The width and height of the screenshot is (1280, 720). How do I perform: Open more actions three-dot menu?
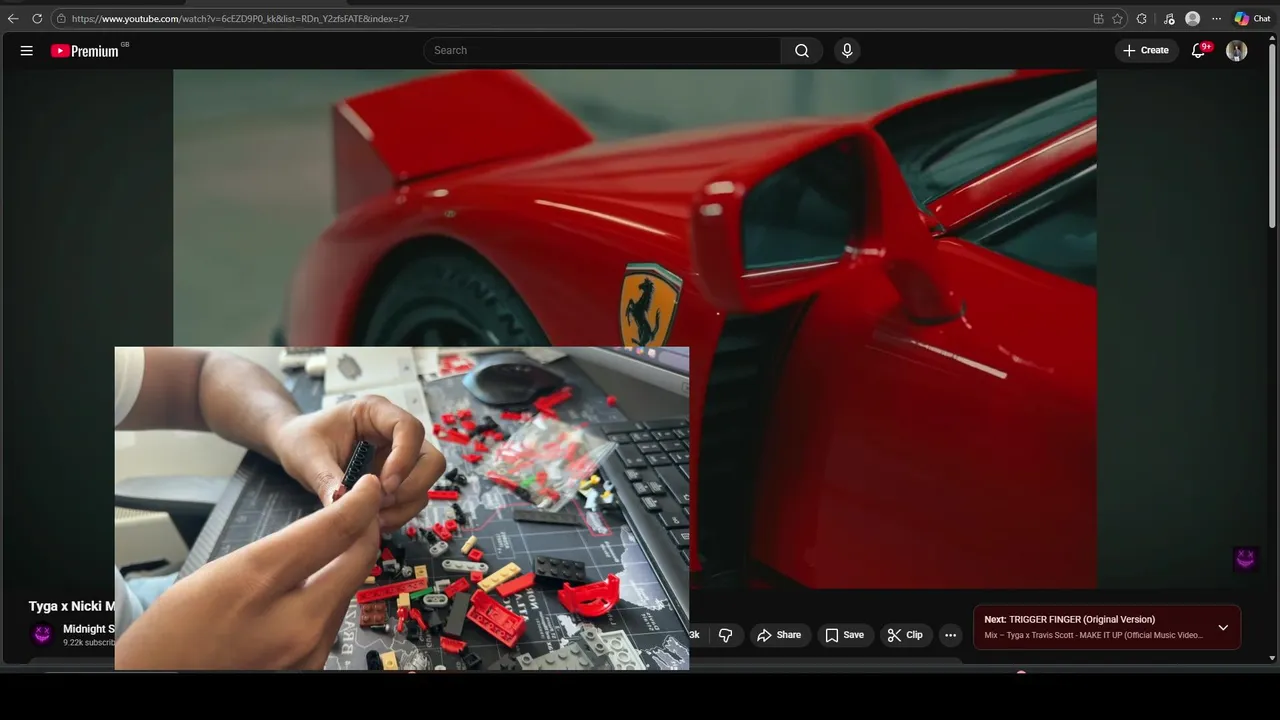click(951, 635)
